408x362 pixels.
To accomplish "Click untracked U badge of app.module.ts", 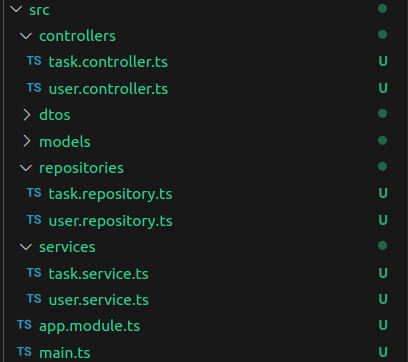I will coord(383,325).
